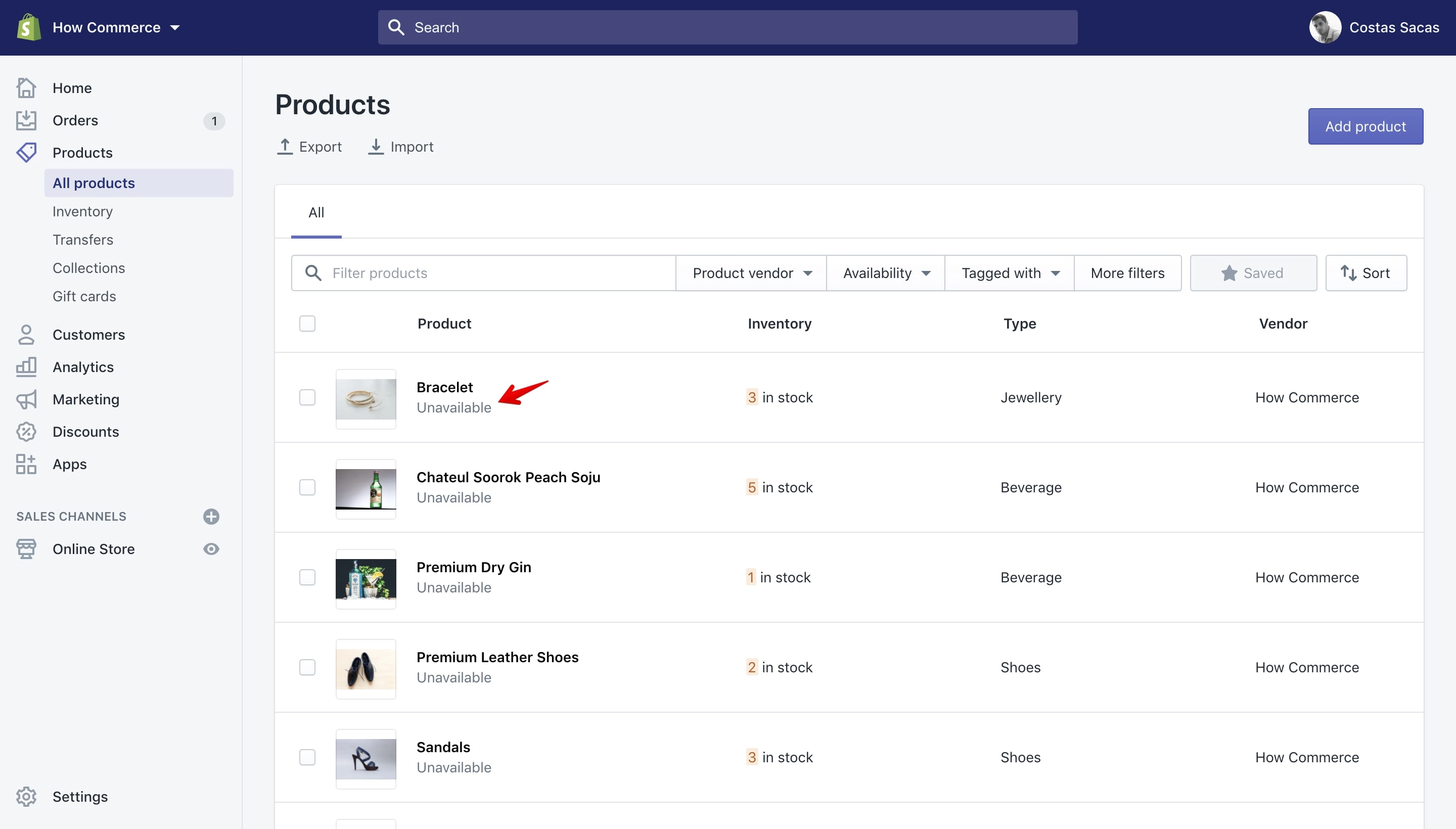
Task: Open Products in sidebar
Action: pos(82,153)
